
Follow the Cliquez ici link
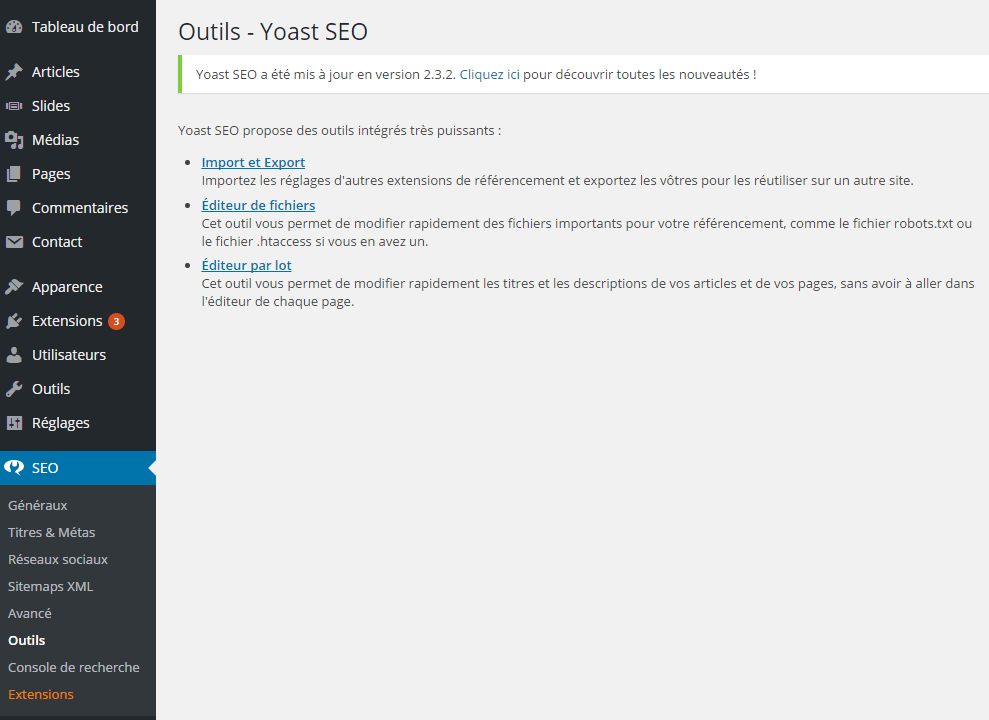(x=489, y=74)
